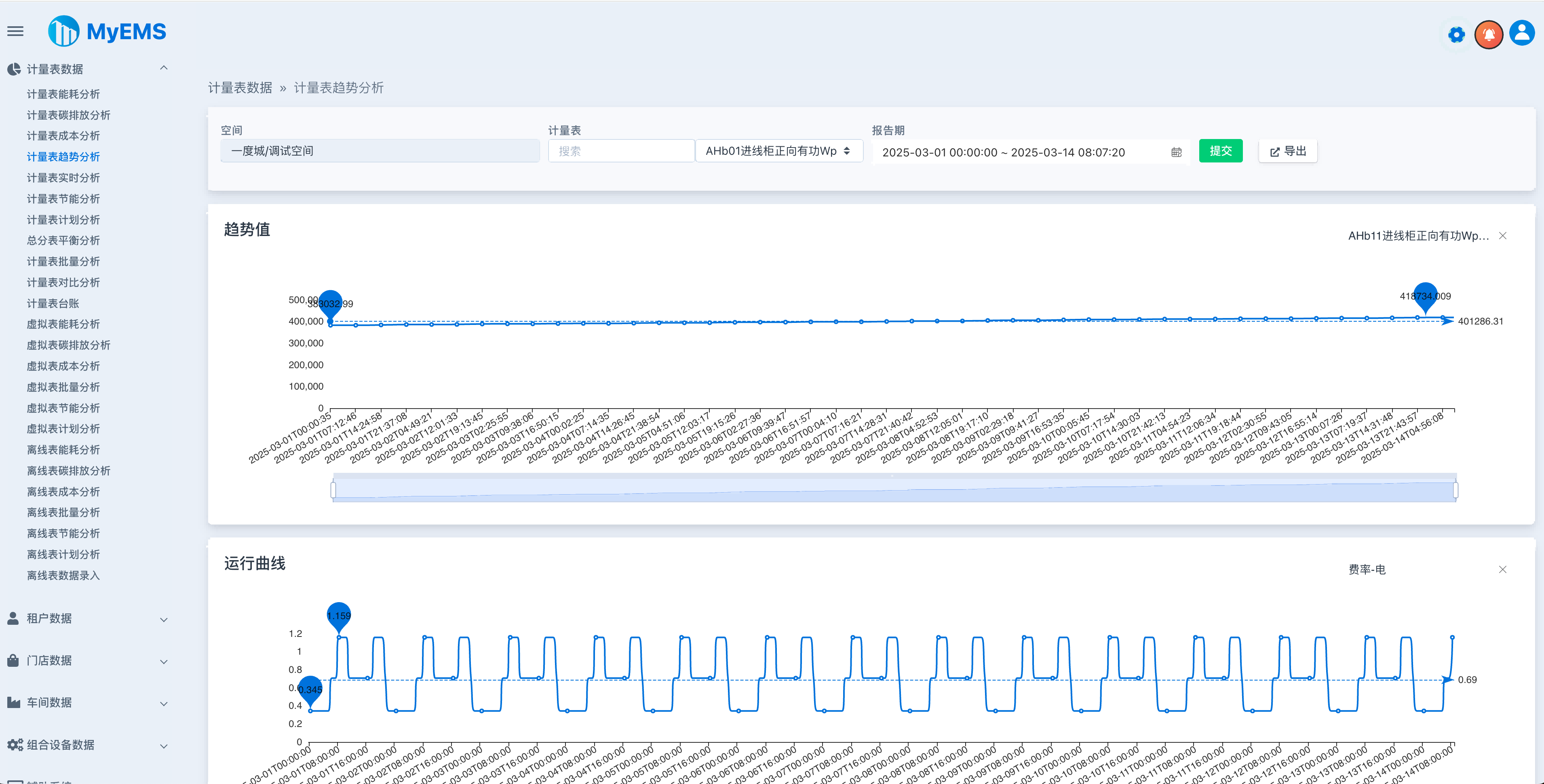Open the calendar icon for 报告期
This screenshot has width=1544, height=784.
[1176, 152]
